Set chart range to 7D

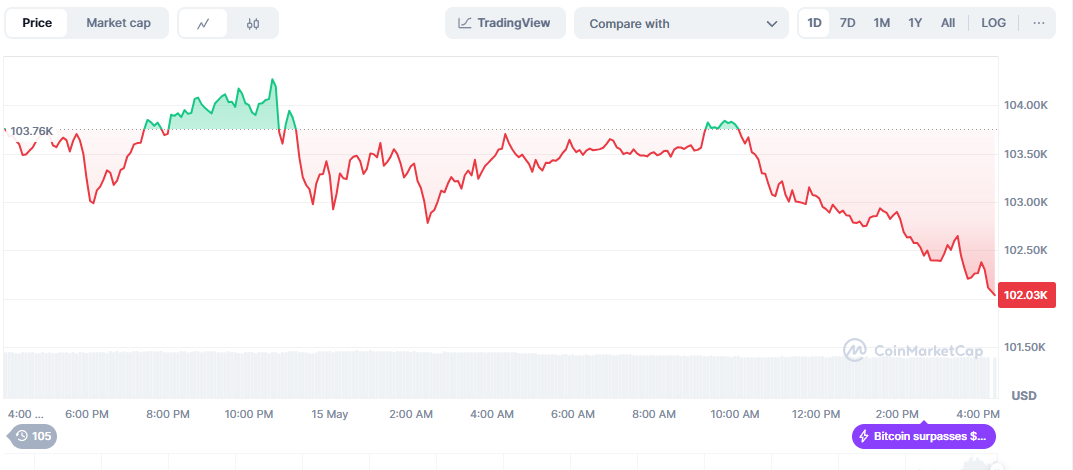[x=847, y=23]
